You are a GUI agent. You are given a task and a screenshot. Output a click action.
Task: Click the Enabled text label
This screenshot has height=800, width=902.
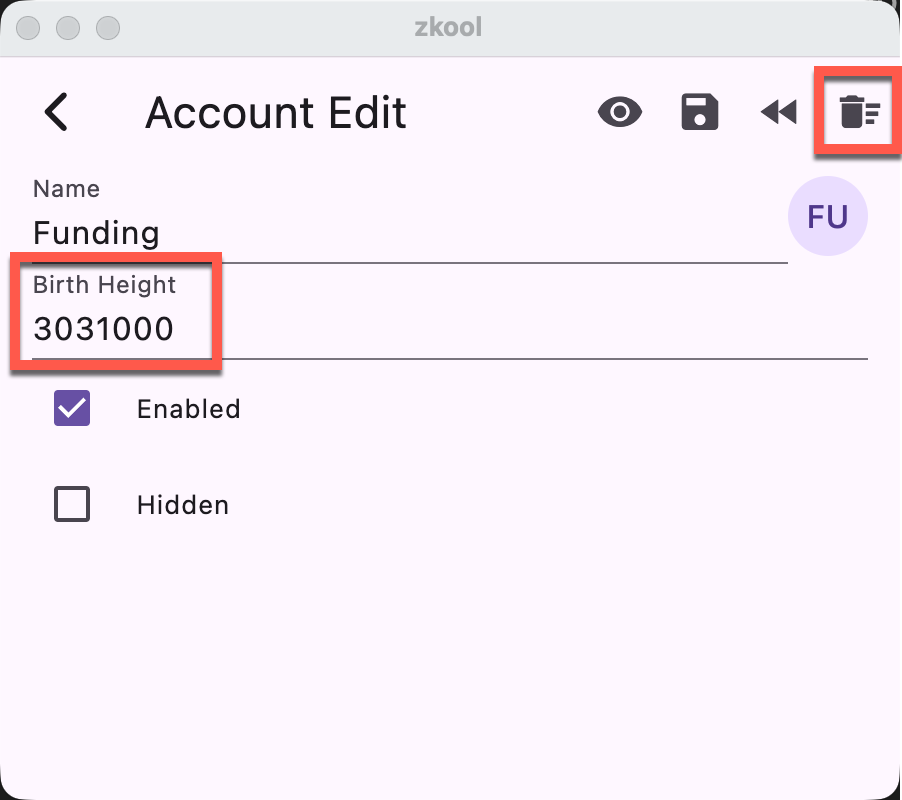tap(189, 409)
